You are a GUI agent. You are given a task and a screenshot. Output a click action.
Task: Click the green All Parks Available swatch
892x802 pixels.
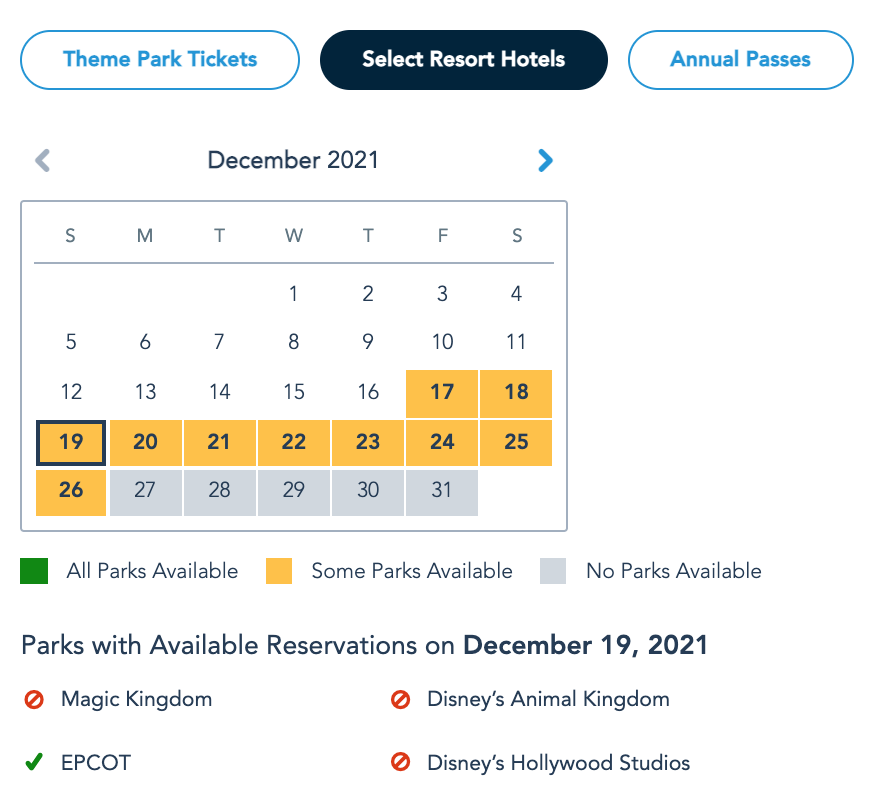[34, 572]
